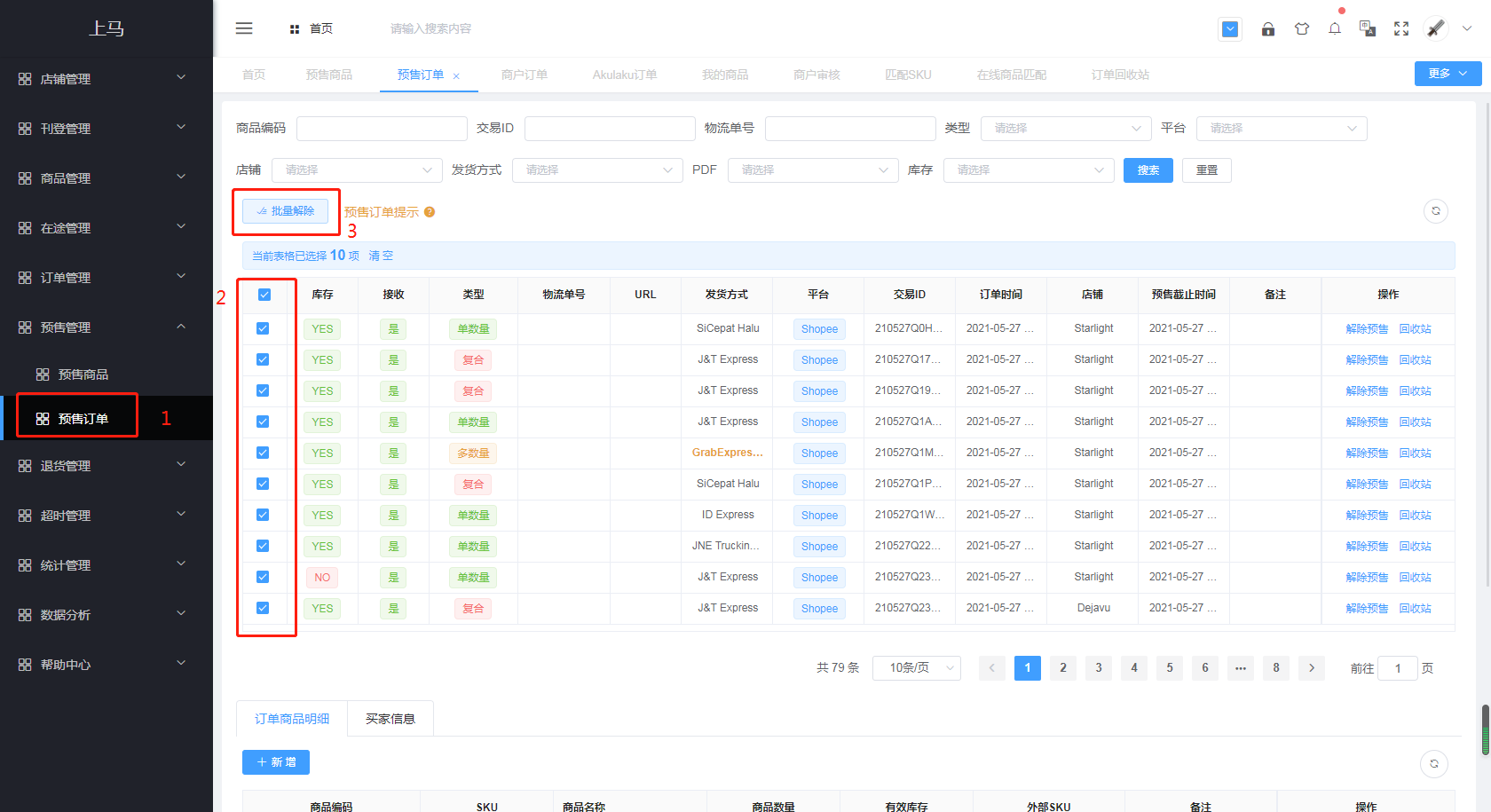Uncheck the row with 交易ID 210527Q19

pos(263,390)
